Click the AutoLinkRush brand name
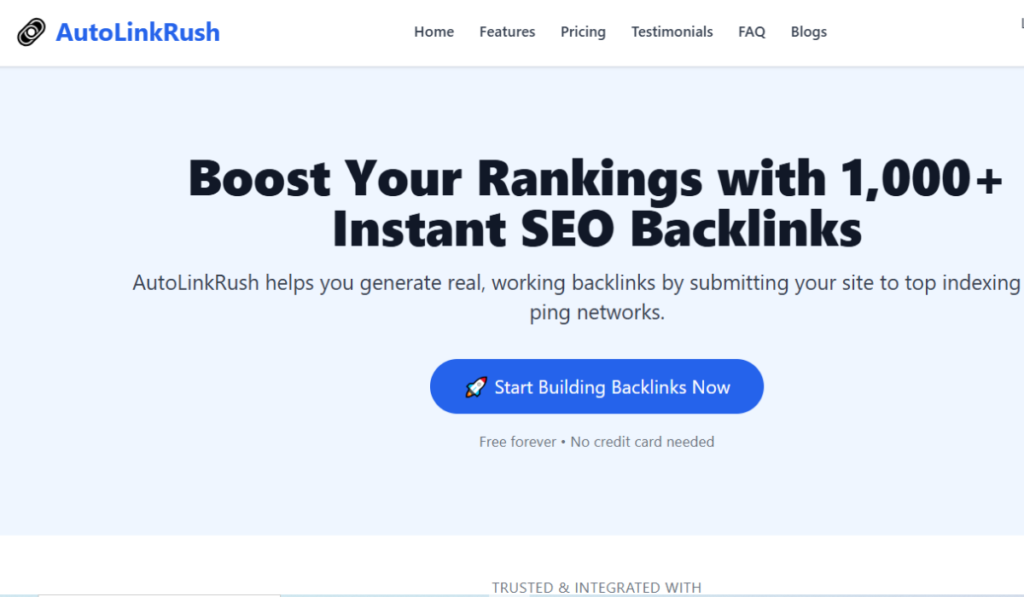 click(137, 32)
